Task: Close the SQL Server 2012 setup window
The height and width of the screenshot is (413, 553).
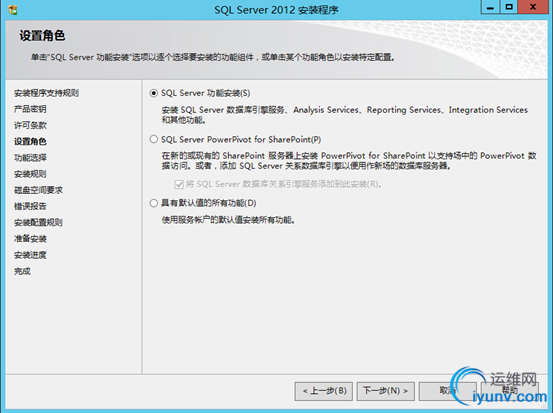Action: tap(533, 7)
